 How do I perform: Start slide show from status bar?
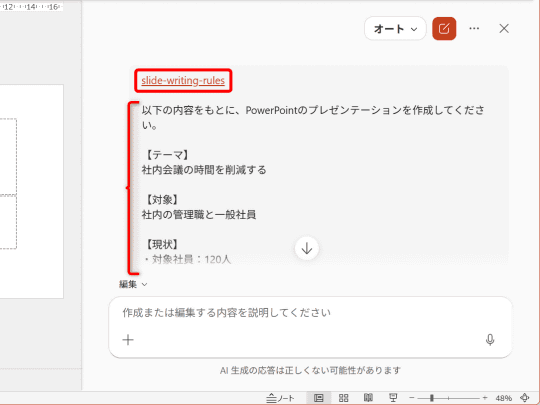(x=393, y=398)
